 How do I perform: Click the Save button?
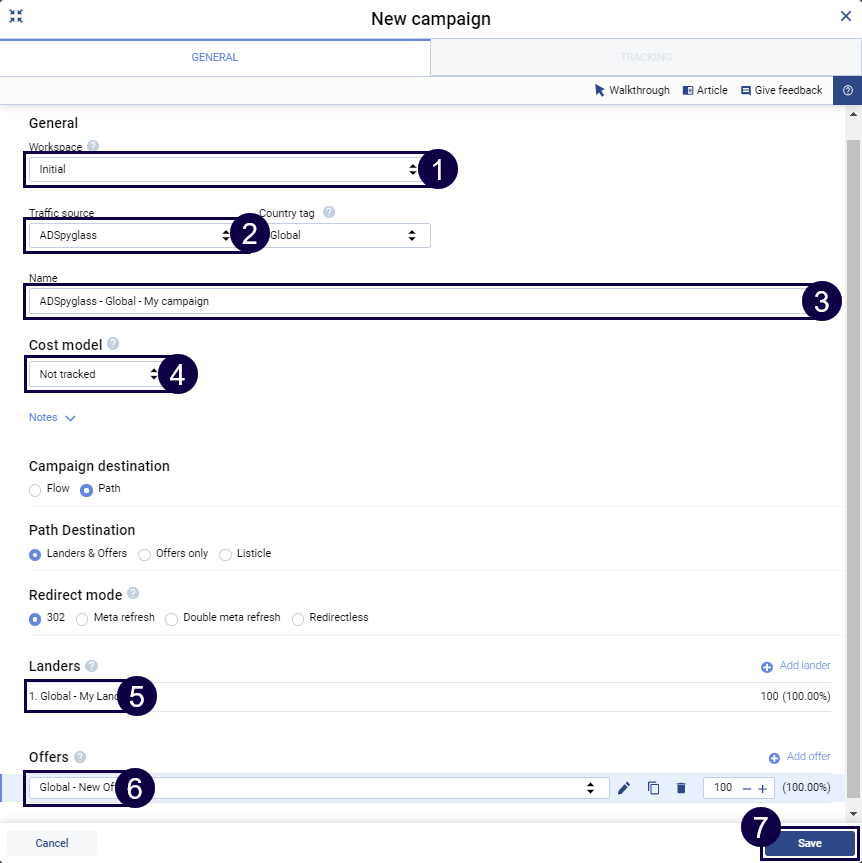(x=809, y=843)
